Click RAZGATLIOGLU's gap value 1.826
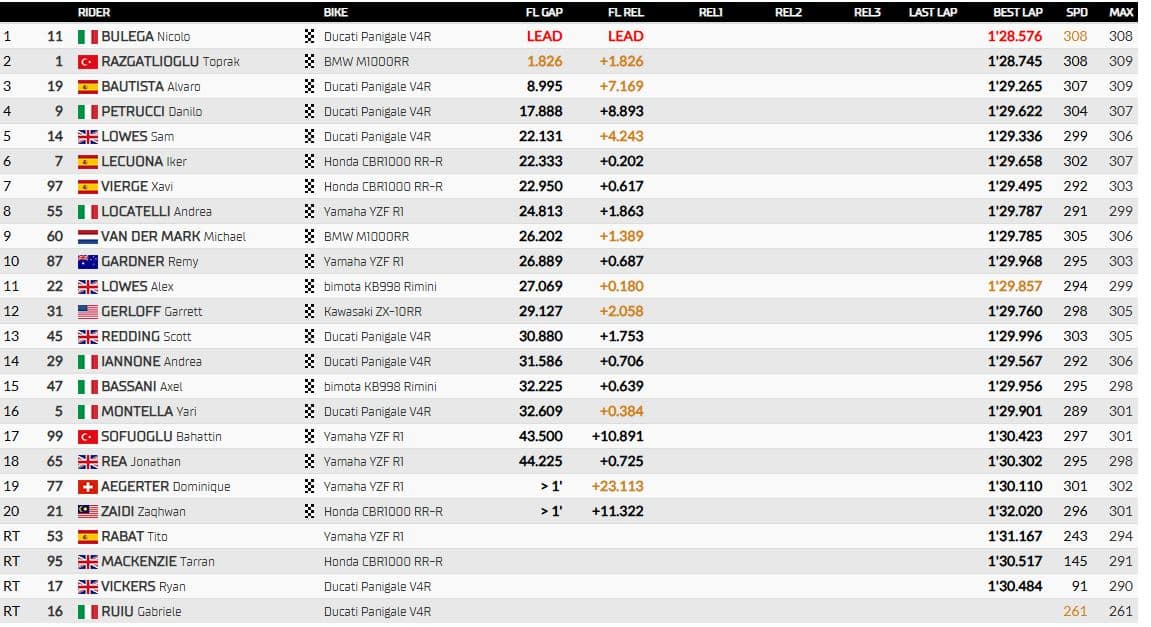This screenshot has height=627, width=1151. [545, 62]
